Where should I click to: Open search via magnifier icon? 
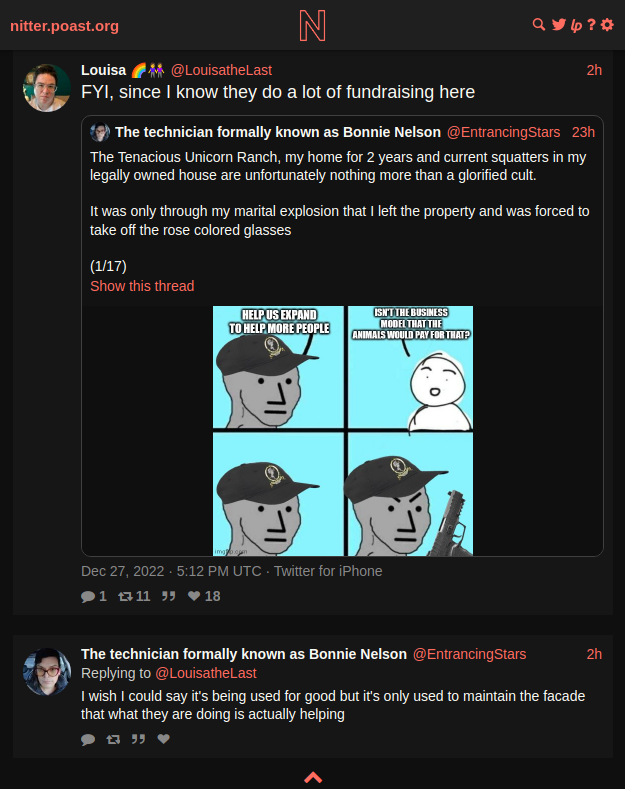click(x=538, y=25)
